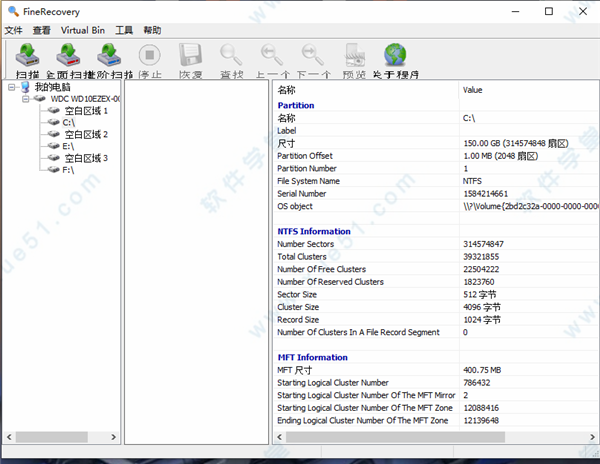The height and width of the screenshot is (464, 600).
Task: Open the Virtual Bin menu
Action: point(82,31)
